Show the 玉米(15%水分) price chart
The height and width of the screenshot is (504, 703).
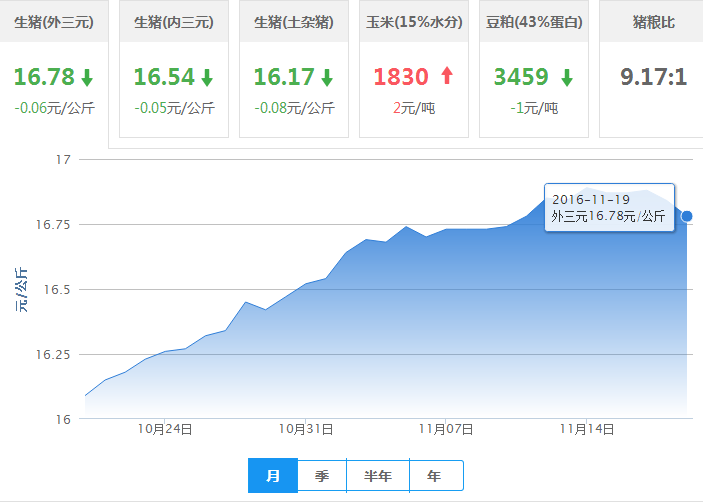[x=413, y=21]
